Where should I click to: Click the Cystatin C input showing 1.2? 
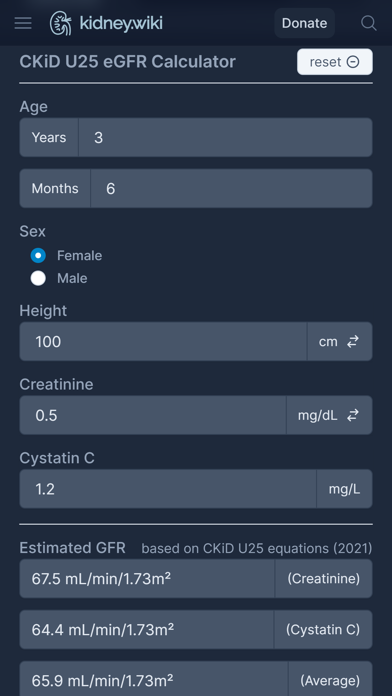(168, 489)
